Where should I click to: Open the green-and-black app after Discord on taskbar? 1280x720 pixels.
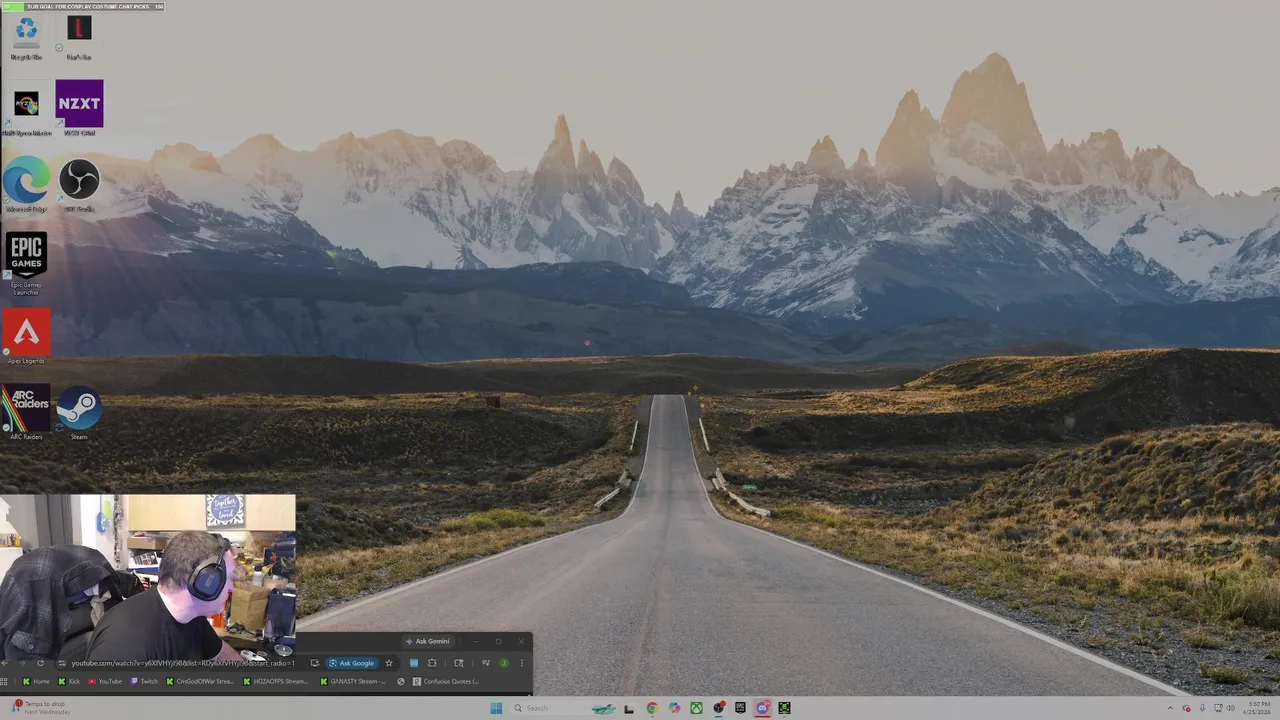tap(784, 708)
